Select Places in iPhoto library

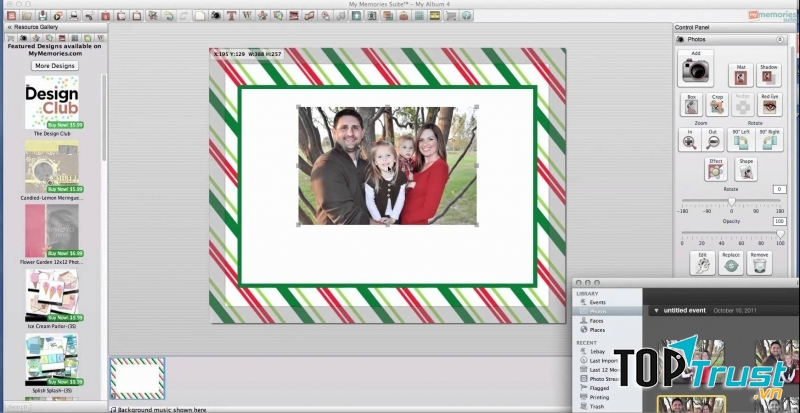pyautogui.click(x=597, y=330)
